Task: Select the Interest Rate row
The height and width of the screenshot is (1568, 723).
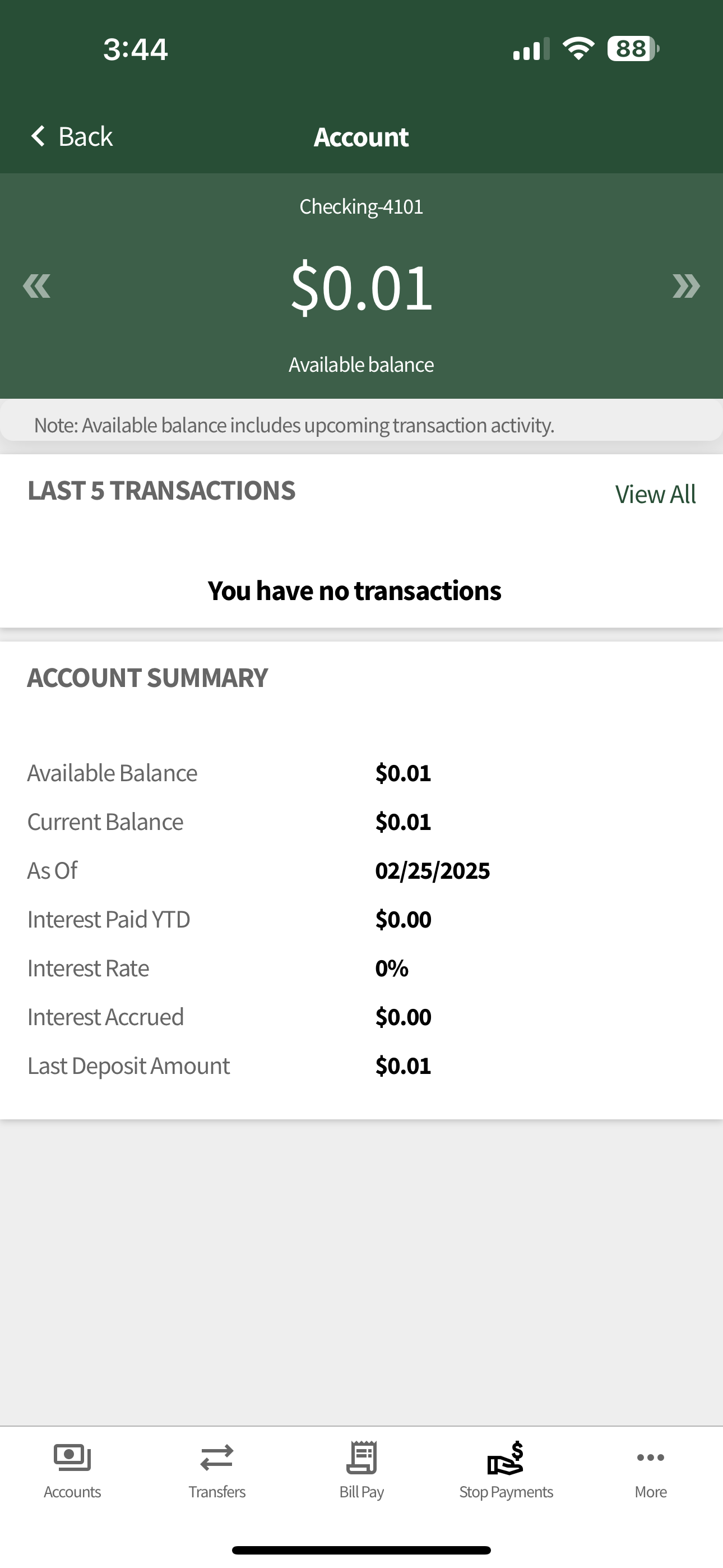Action: pos(361,968)
